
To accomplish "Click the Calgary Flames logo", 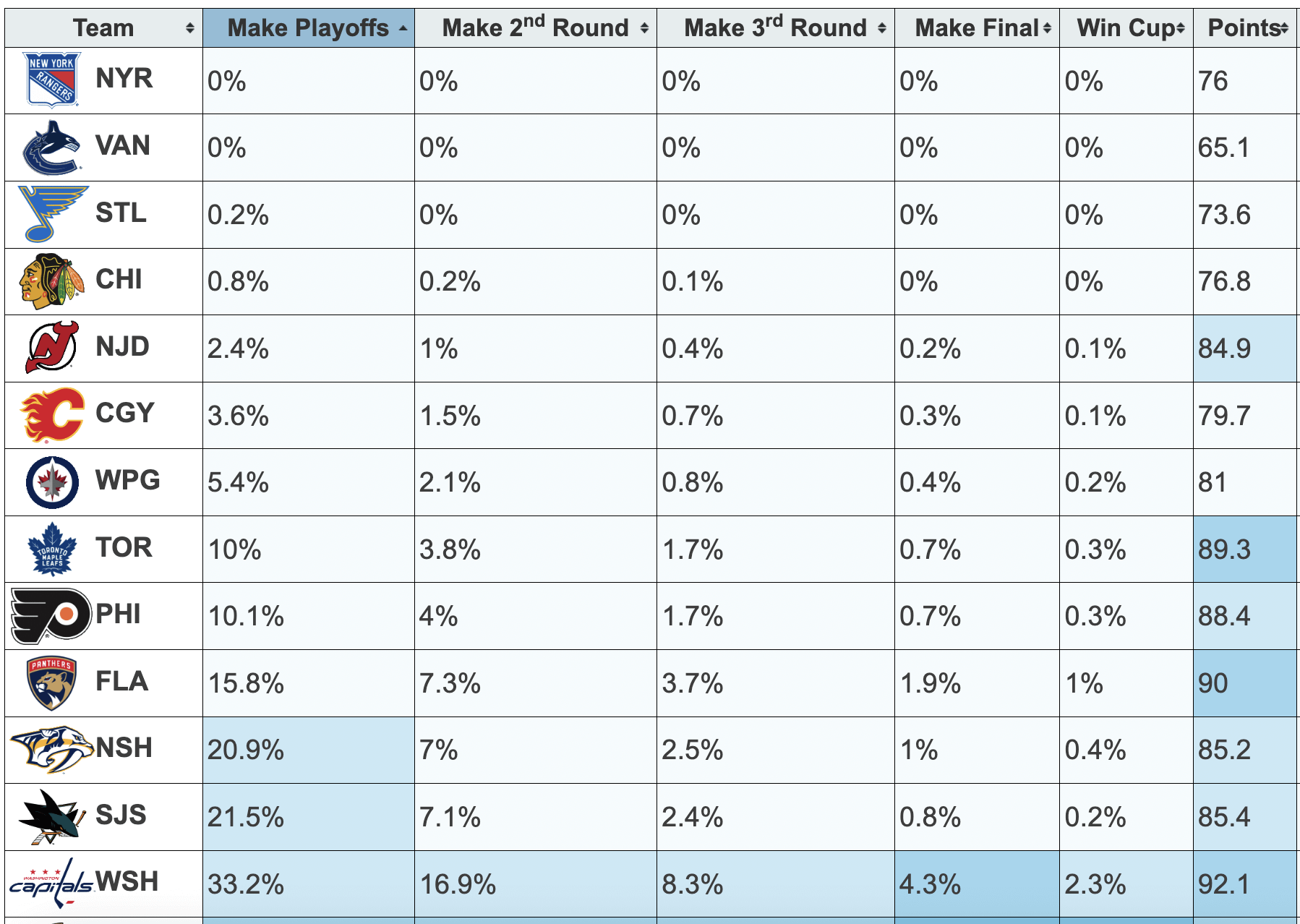I will pyautogui.click(x=51, y=415).
